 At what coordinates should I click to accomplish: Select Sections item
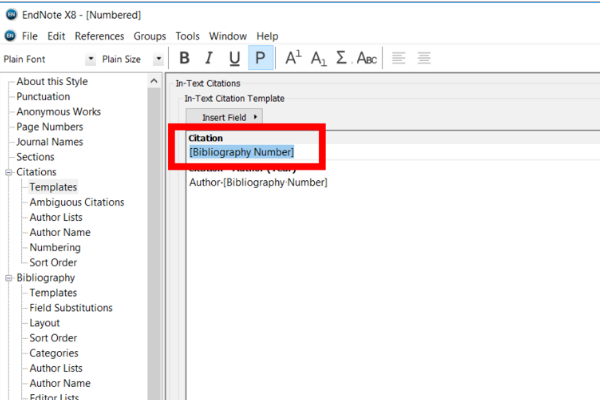click(35, 157)
